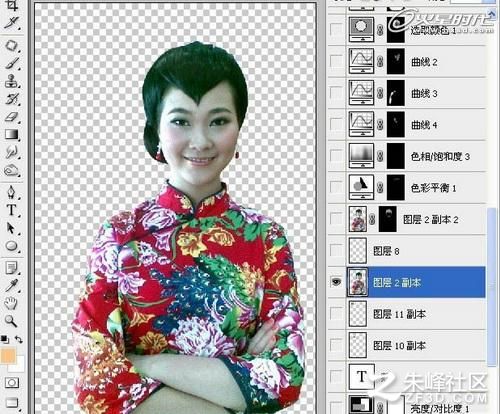Show the 选取颜色 1 layer
Viewport: 500px width, 414px height.
coord(336,29)
